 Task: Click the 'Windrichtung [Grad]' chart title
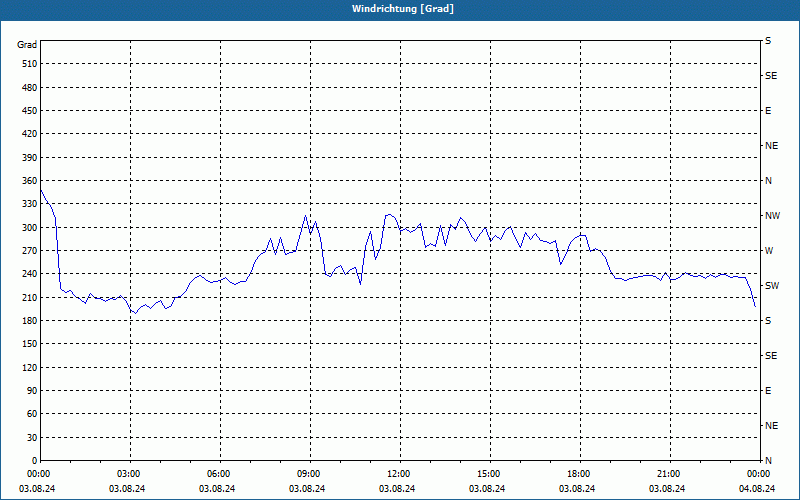pyautogui.click(x=403, y=9)
